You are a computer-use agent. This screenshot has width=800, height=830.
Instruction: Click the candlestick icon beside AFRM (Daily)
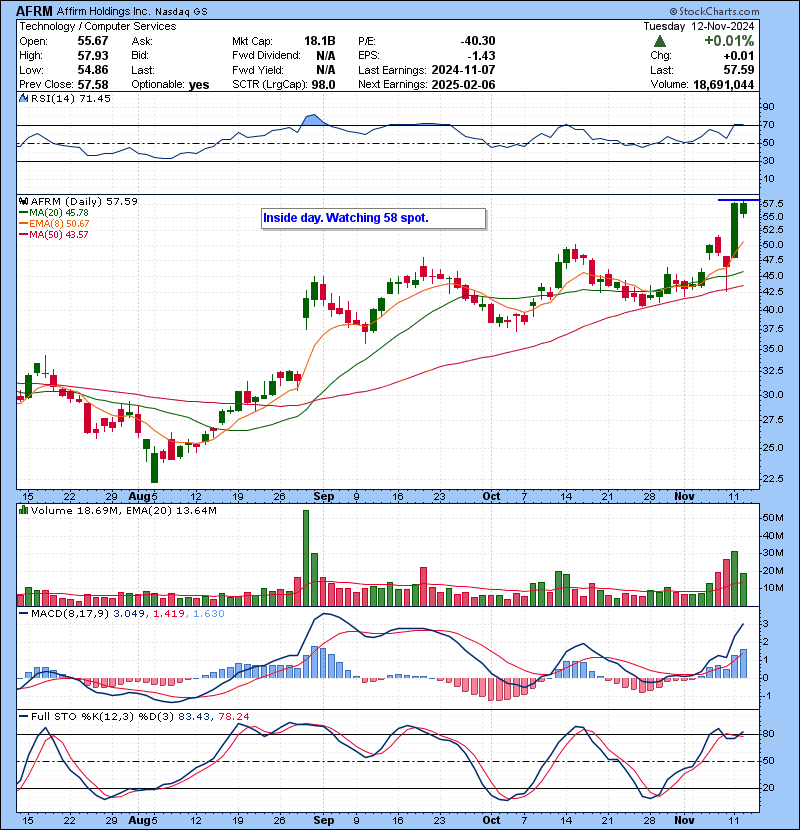coord(23,201)
